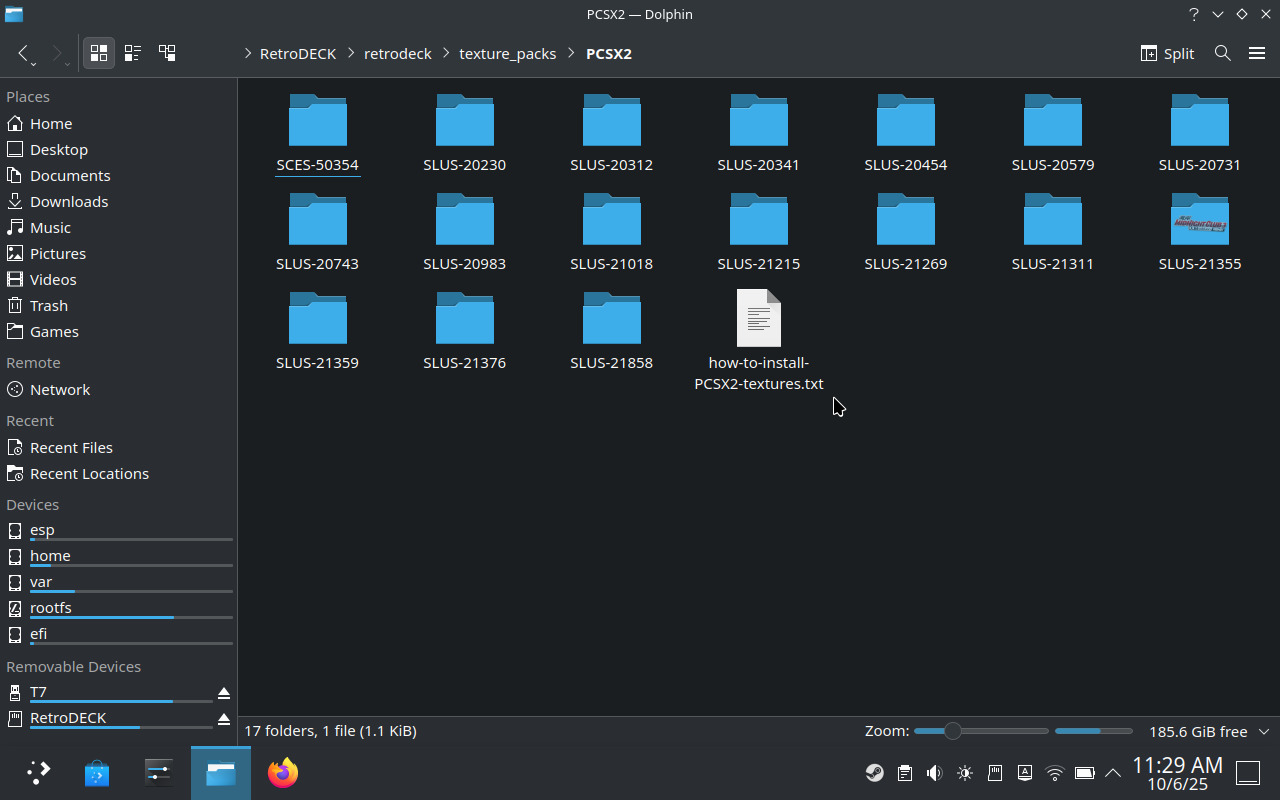Open Firefox from the taskbar
The width and height of the screenshot is (1280, 800).
pos(283,773)
